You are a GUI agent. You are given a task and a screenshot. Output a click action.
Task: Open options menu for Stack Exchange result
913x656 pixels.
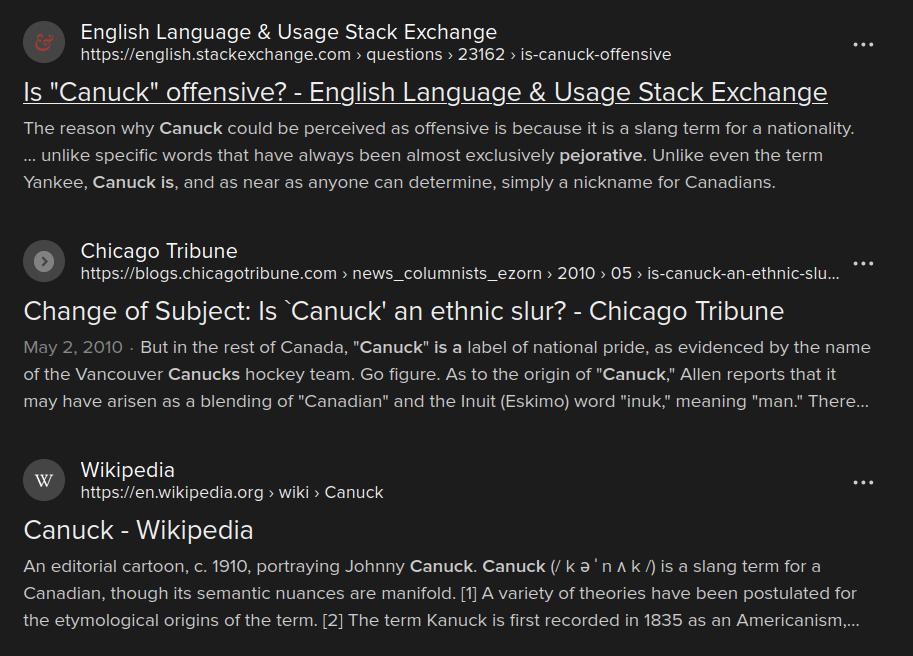(x=863, y=45)
